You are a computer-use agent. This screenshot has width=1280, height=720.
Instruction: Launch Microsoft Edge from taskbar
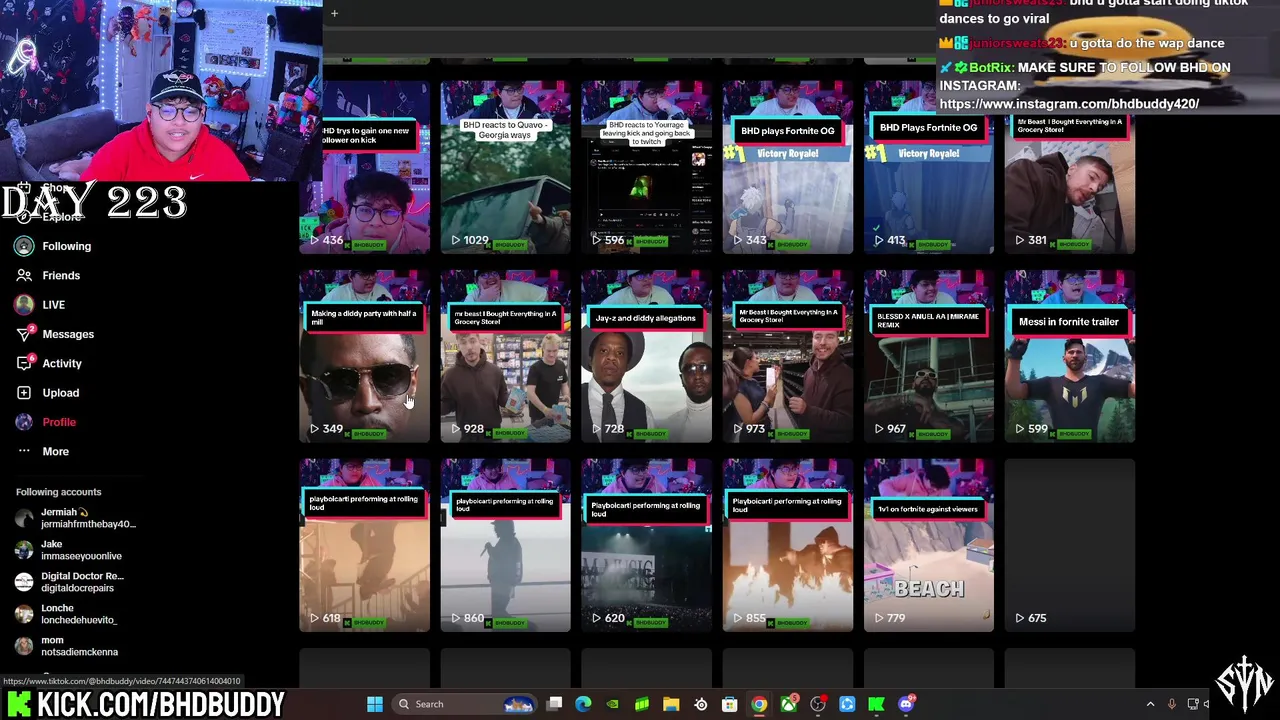point(584,704)
